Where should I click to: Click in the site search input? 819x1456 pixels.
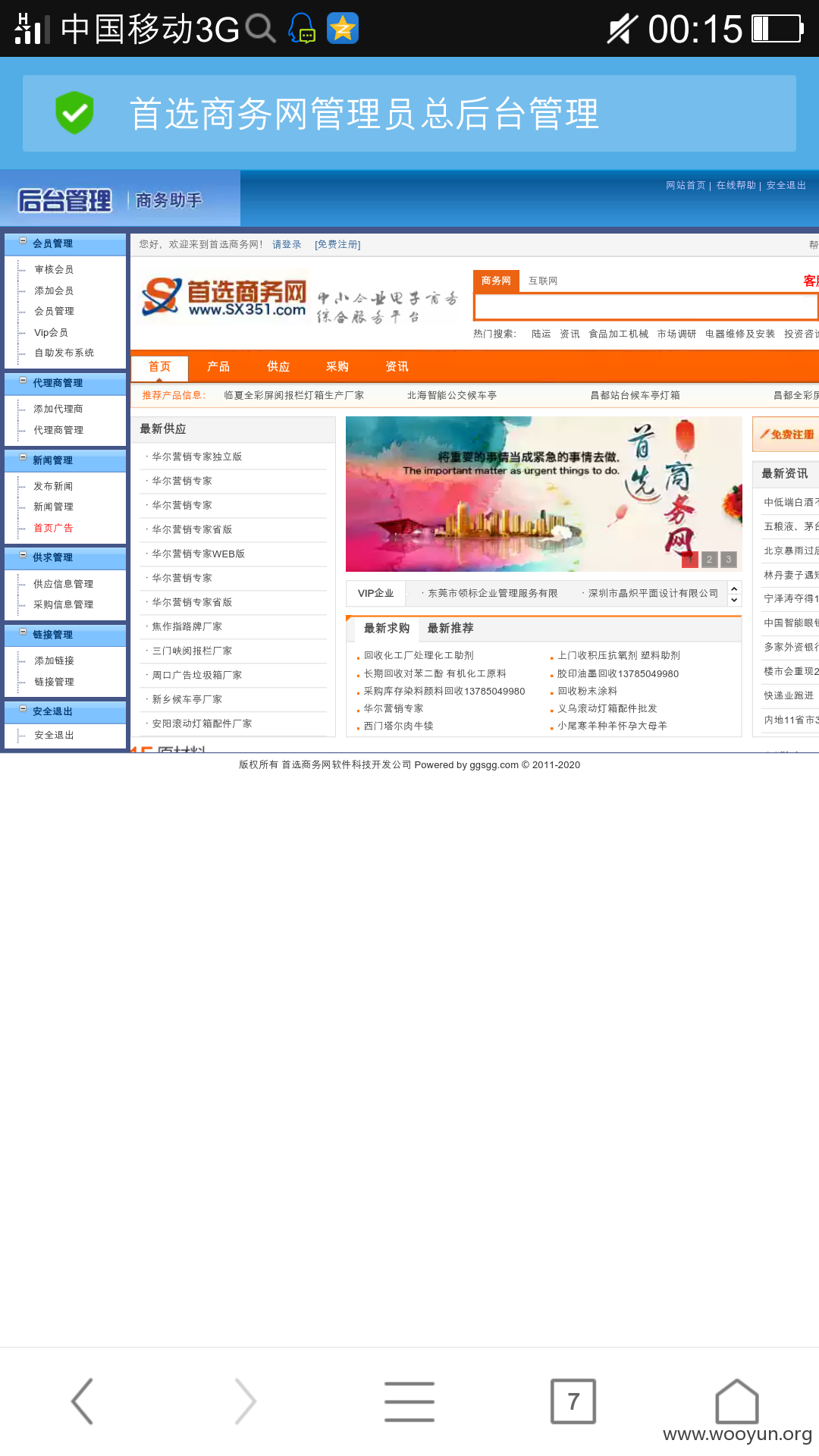645,306
